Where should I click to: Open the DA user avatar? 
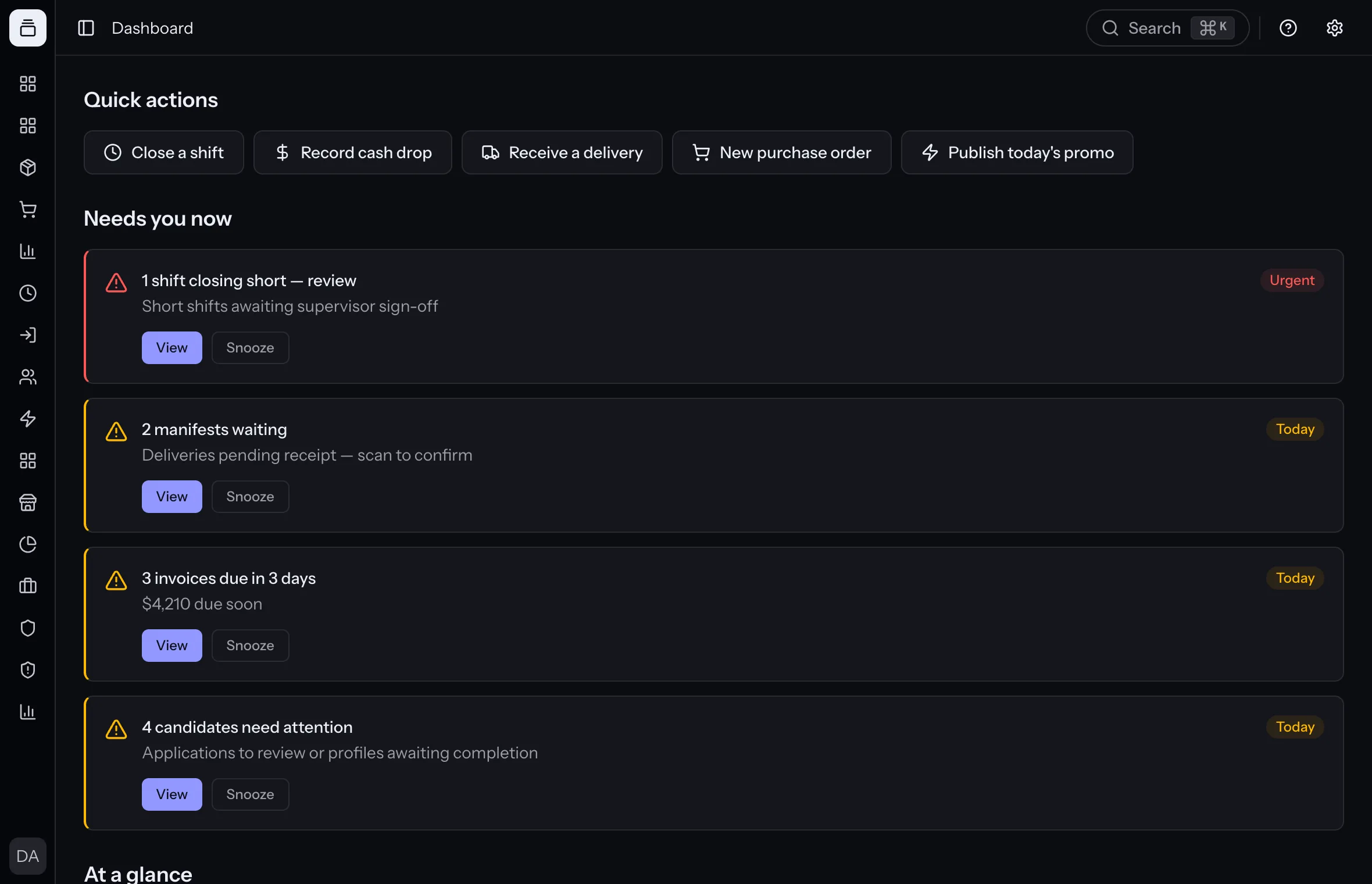28,856
